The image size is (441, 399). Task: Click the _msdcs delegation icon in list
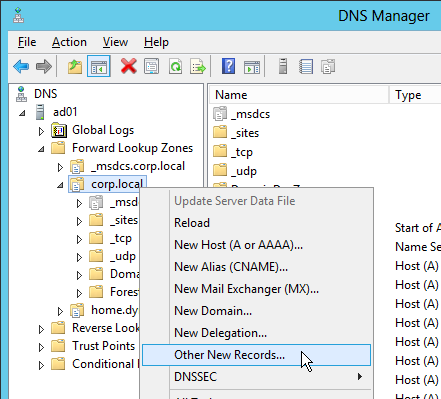point(220,114)
